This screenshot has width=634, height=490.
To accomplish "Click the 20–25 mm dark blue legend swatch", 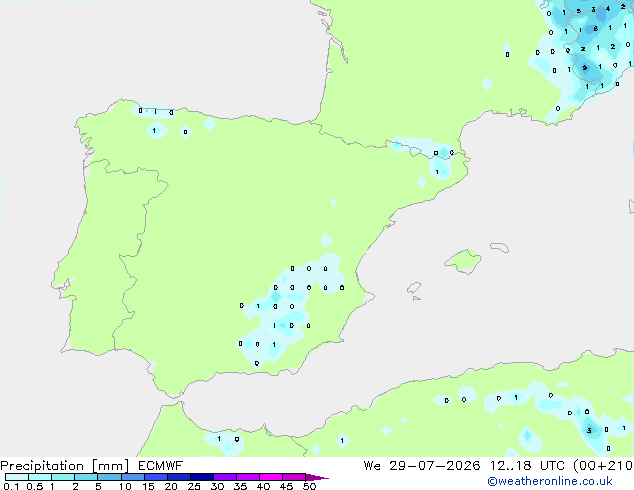I will click(x=178, y=477).
